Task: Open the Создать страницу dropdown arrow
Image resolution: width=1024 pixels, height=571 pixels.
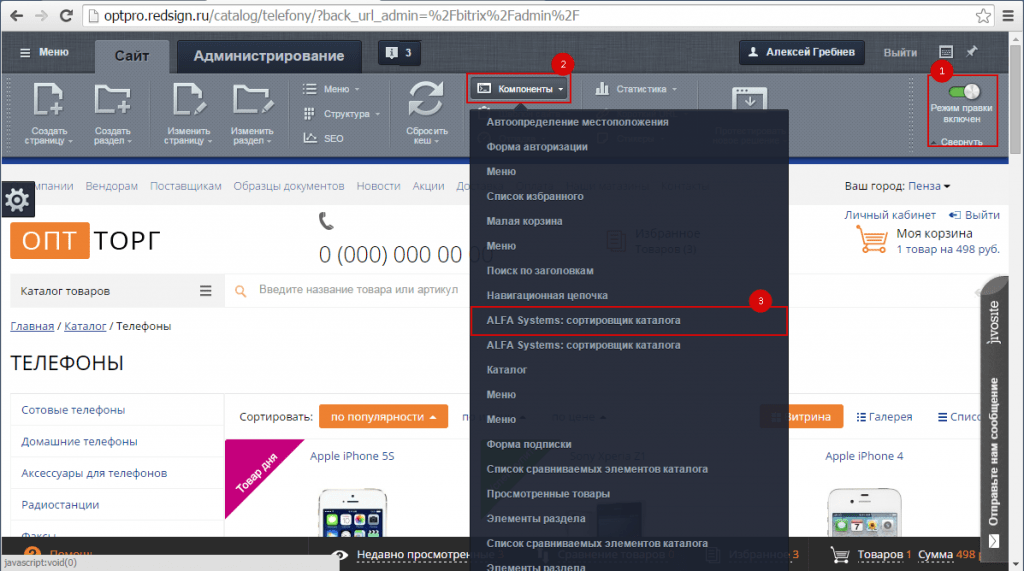Action: coord(71,142)
